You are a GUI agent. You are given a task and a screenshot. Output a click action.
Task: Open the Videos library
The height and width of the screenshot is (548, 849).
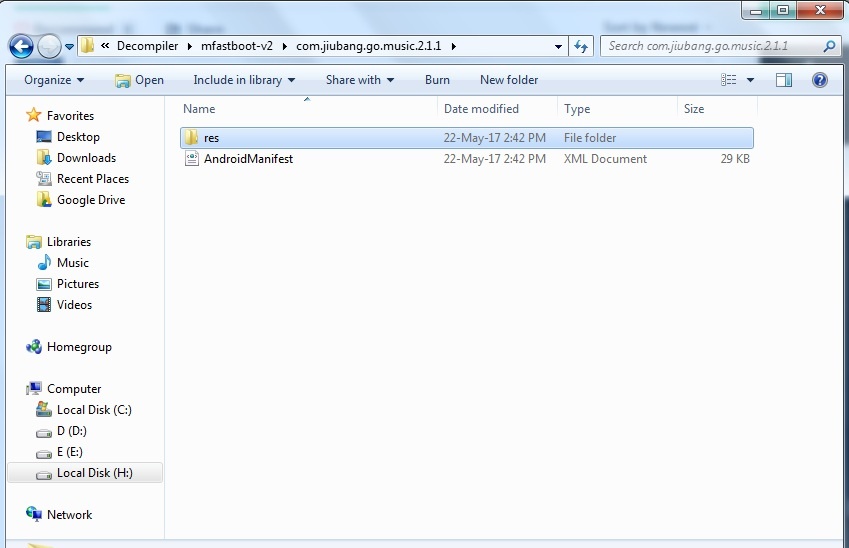[74, 305]
